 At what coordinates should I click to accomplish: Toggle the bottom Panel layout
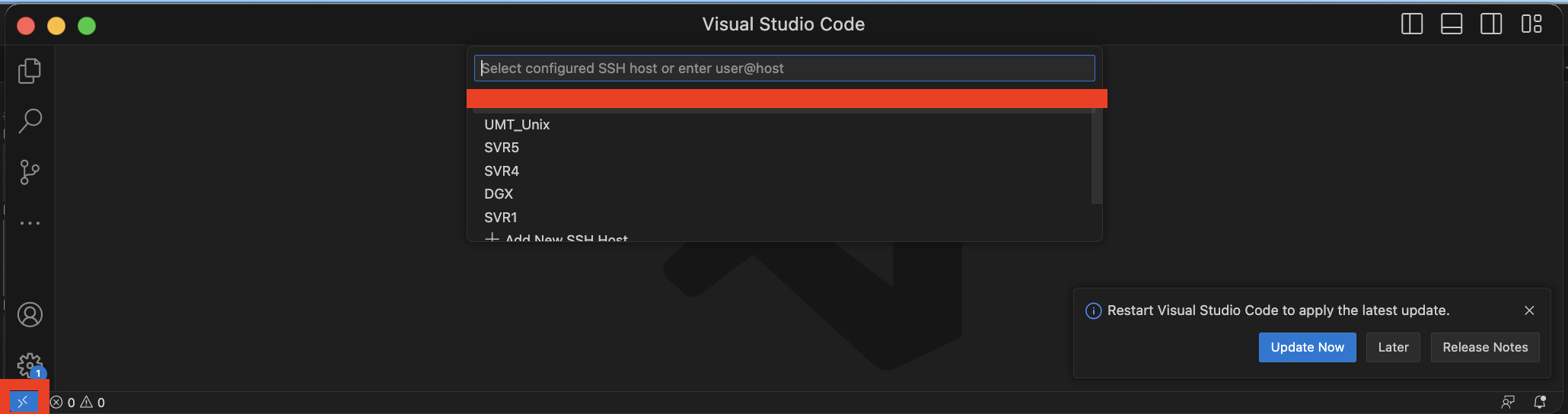pyautogui.click(x=1452, y=24)
